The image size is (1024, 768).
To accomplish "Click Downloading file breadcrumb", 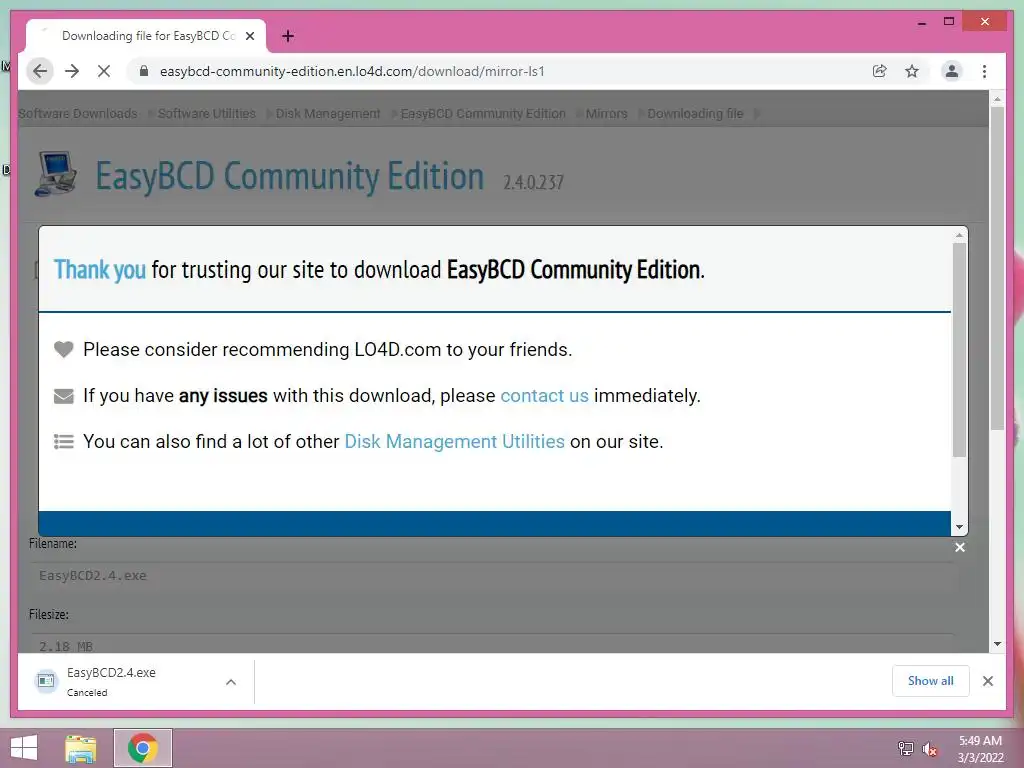I will click(x=695, y=114).
